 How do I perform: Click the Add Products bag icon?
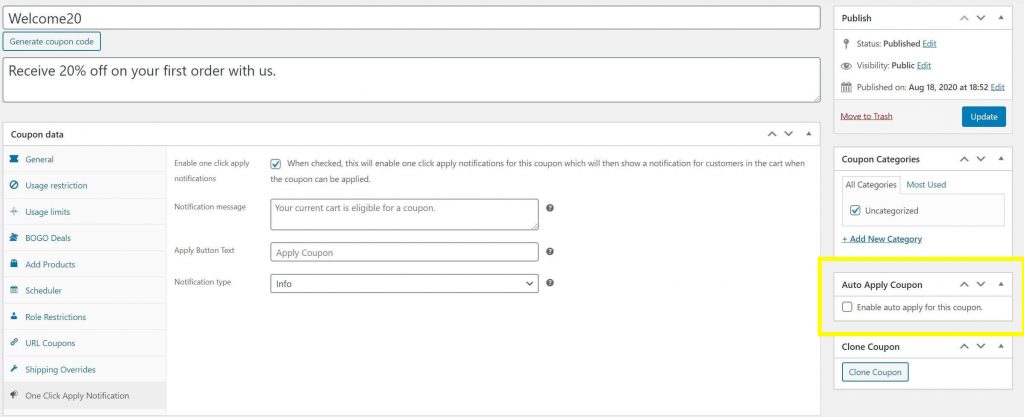click(x=14, y=264)
